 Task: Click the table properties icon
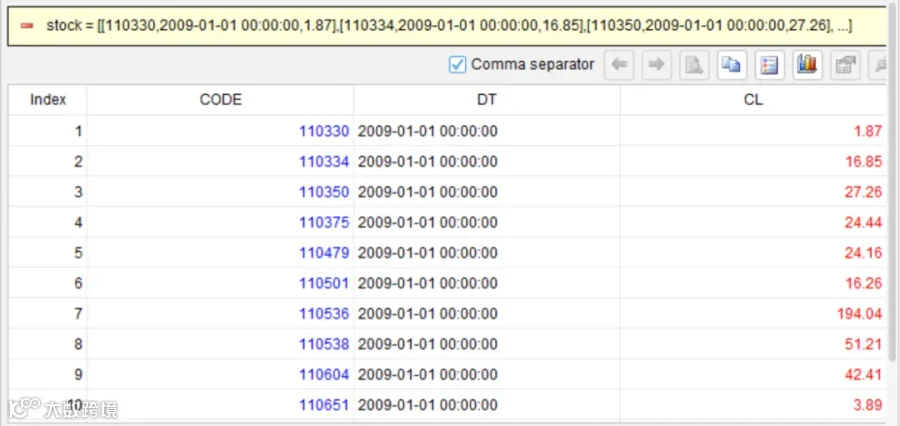click(x=845, y=65)
